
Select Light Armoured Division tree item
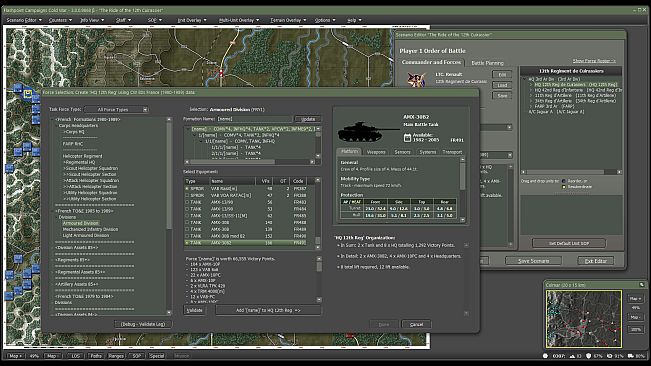click(x=86, y=235)
